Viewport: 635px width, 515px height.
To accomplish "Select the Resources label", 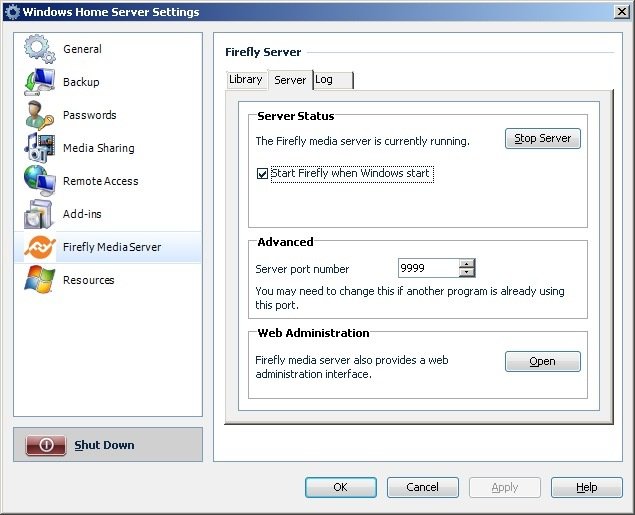I will [88, 280].
